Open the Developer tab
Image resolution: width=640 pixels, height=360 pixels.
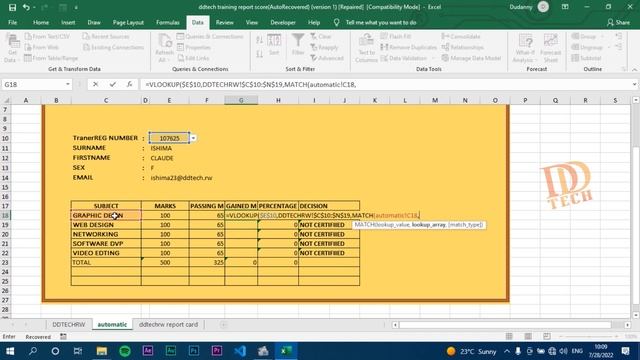pyautogui.click(x=283, y=22)
